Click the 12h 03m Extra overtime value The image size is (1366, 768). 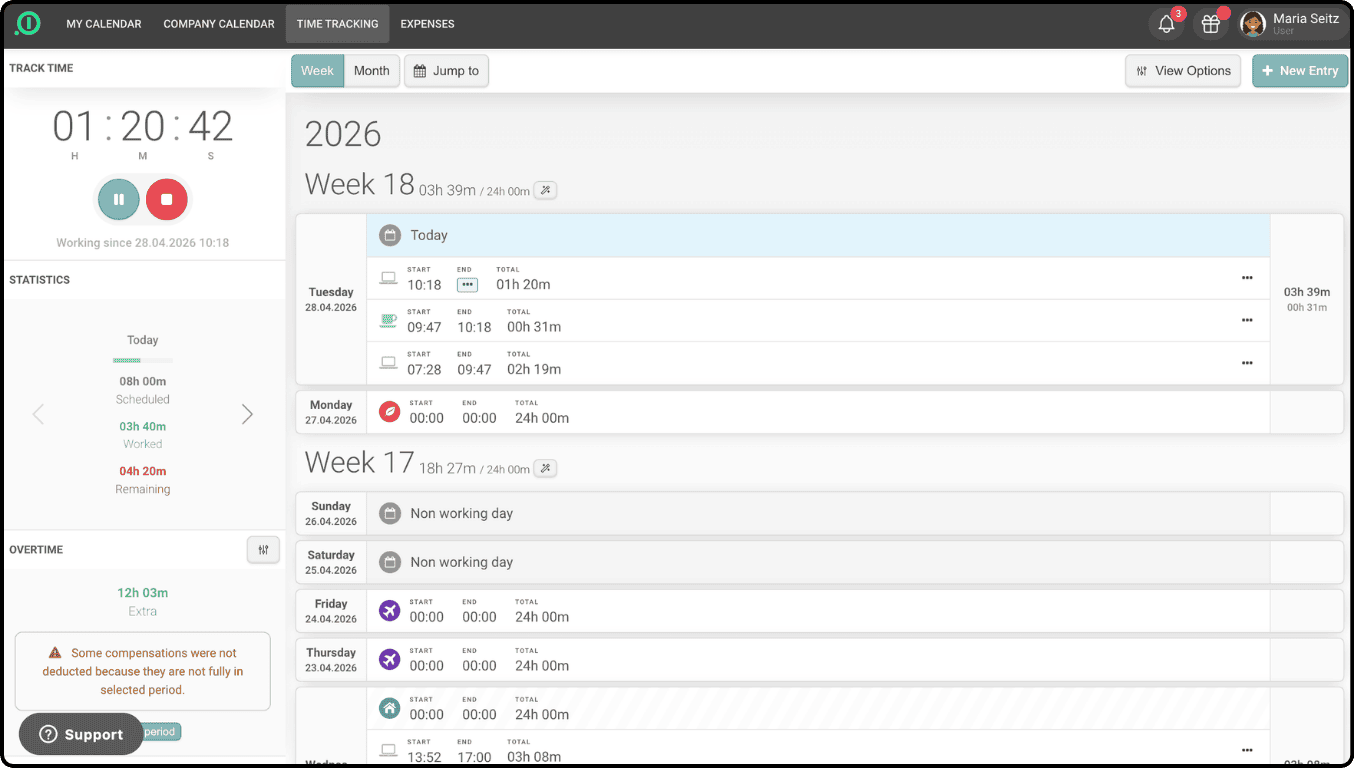[x=142, y=593]
